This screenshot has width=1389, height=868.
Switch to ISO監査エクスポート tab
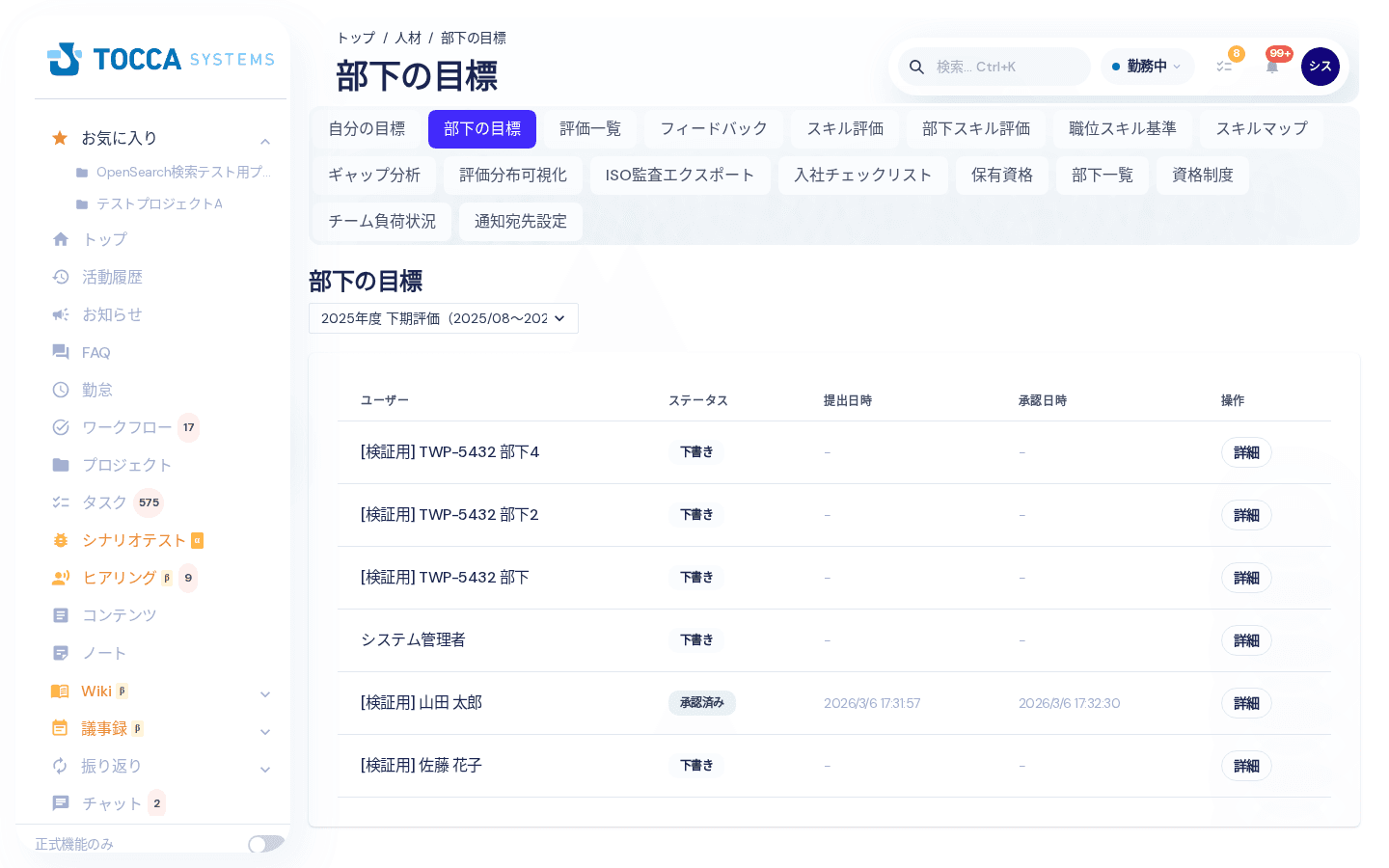coord(680,176)
